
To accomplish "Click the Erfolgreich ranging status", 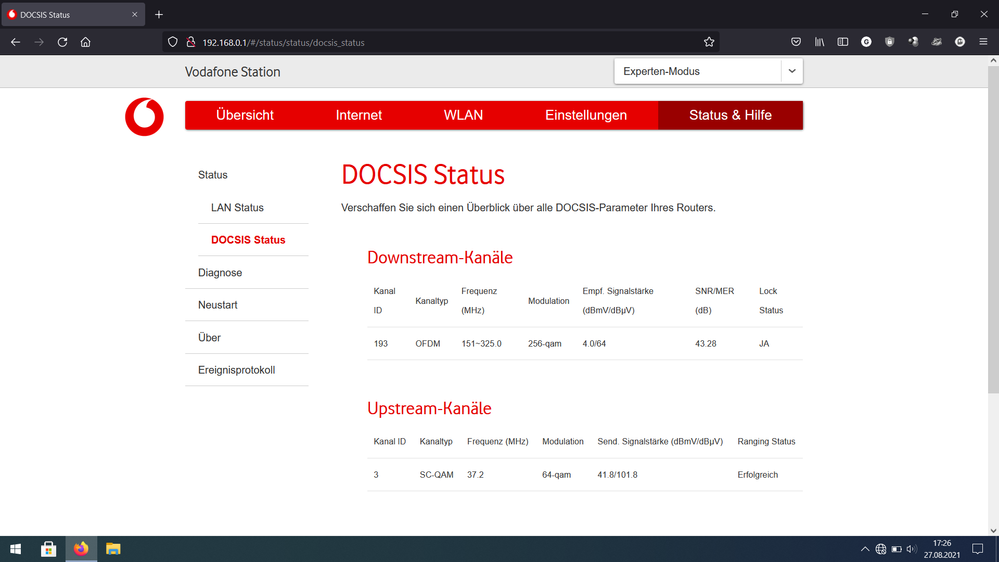I will coord(758,475).
